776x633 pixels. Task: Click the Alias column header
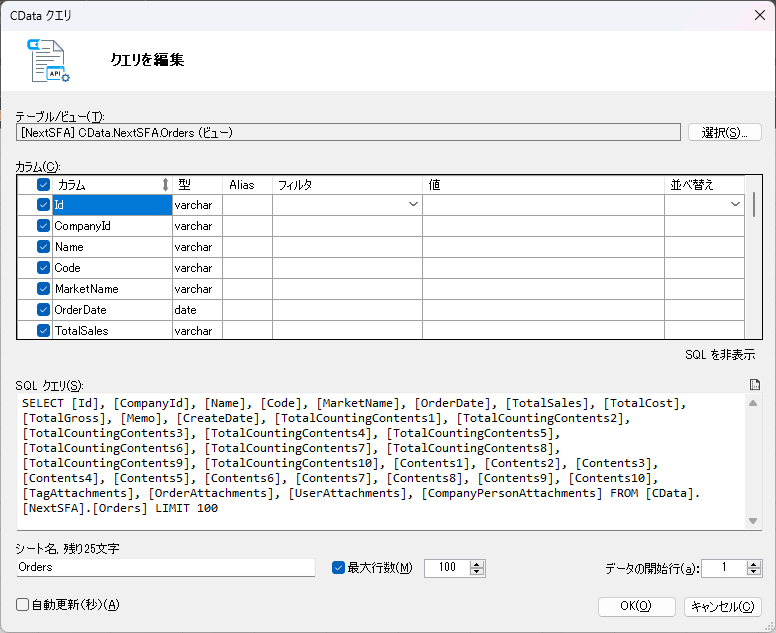[x=247, y=185]
